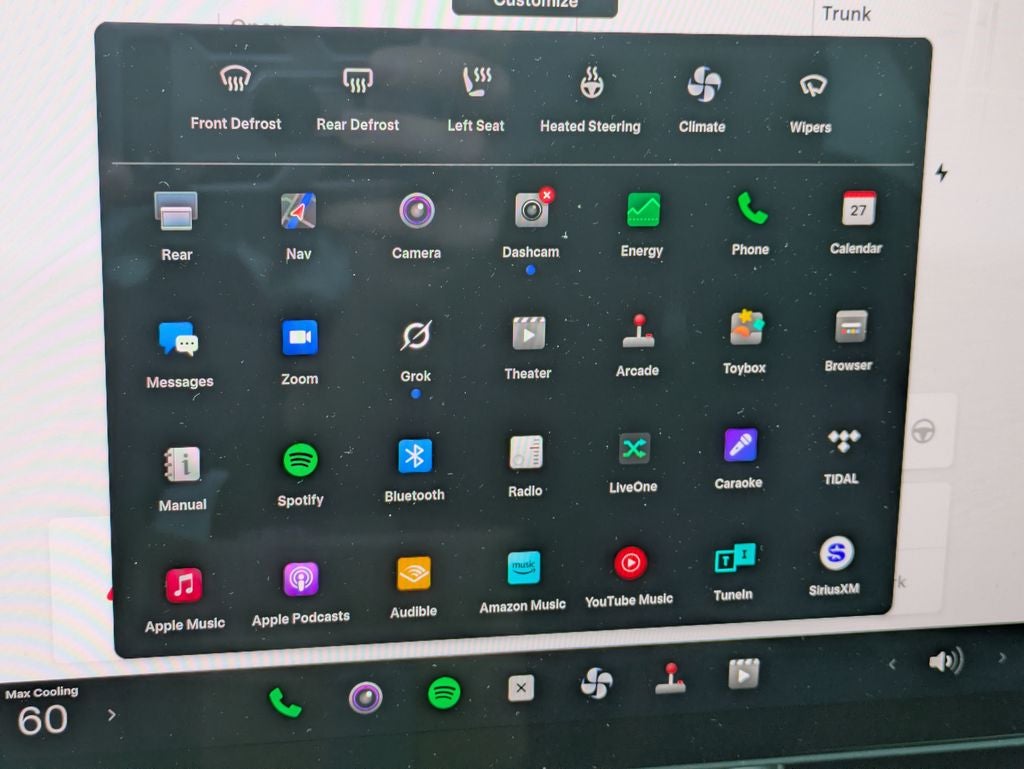The image size is (1024, 769).
Task: Activate the Wipers control
Action: coord(811,103)
